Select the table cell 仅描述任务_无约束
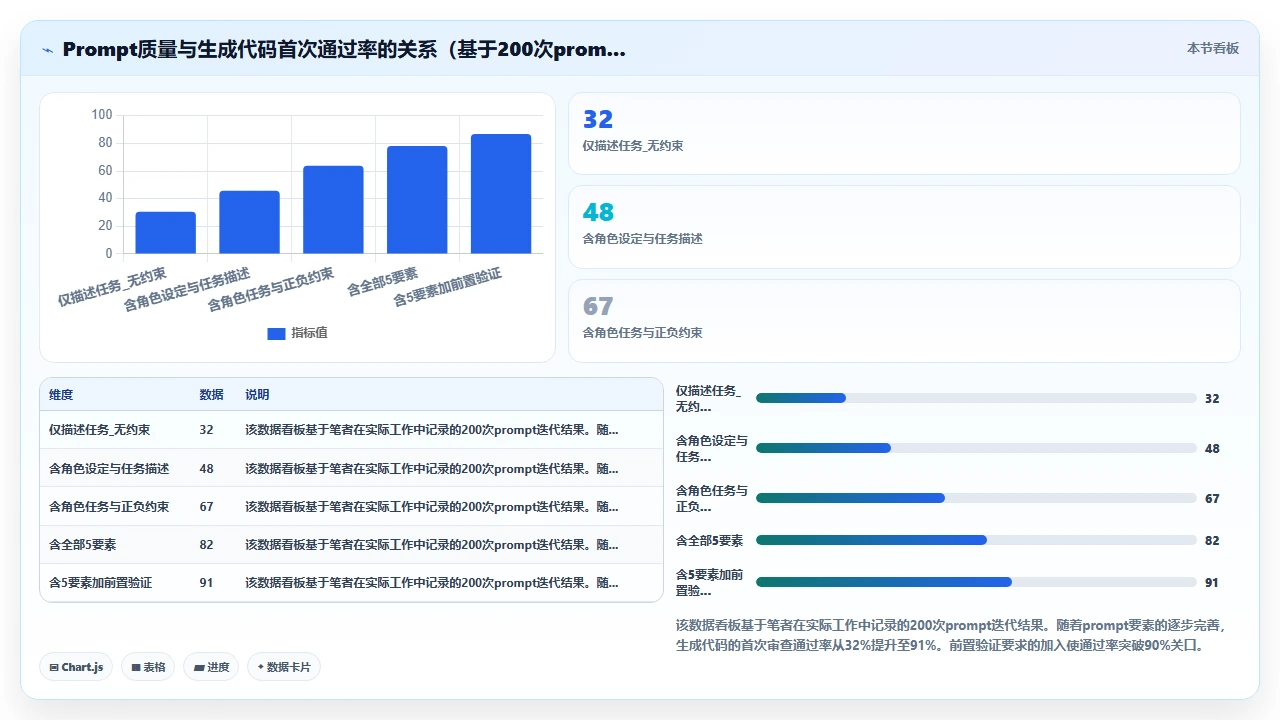This screenshot has height=720, width=1280. click(100, 430)
